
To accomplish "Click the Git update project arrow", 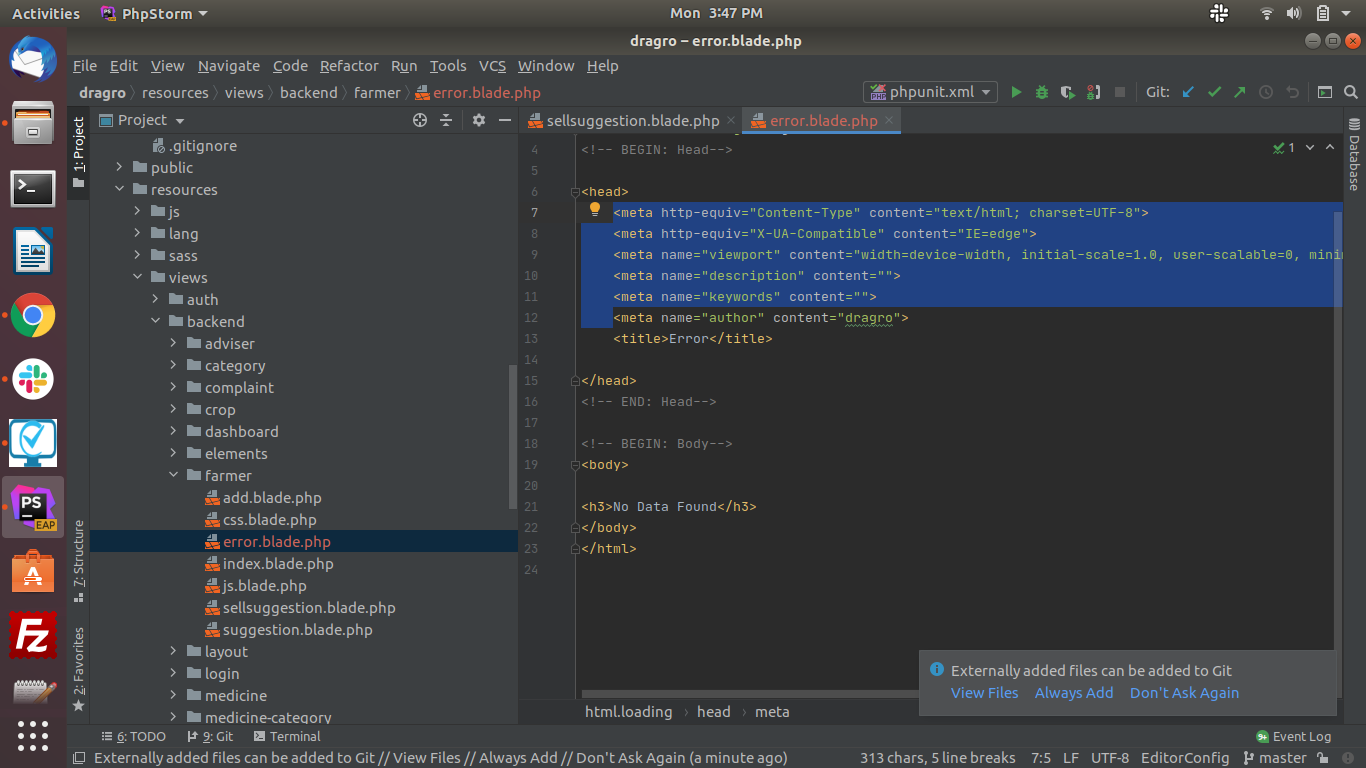I will click(x=1188, y=92).
